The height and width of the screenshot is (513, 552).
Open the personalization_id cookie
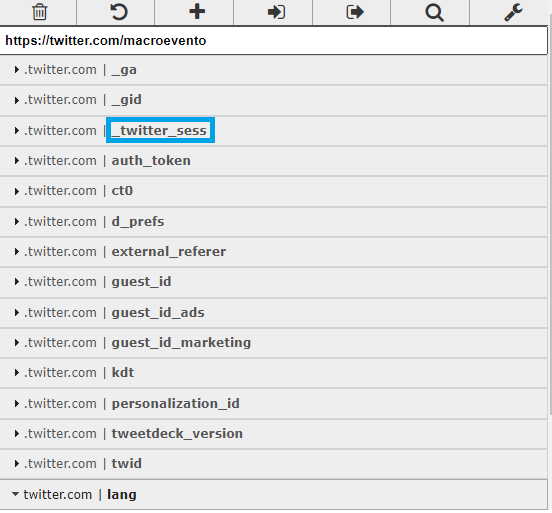click(x=274, y=403)
